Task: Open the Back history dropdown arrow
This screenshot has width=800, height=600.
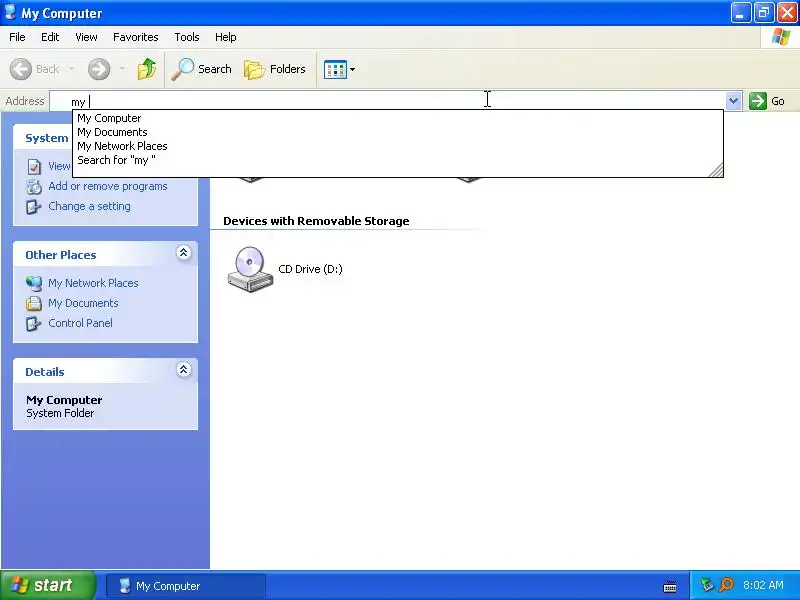Action: click(71, 69)
